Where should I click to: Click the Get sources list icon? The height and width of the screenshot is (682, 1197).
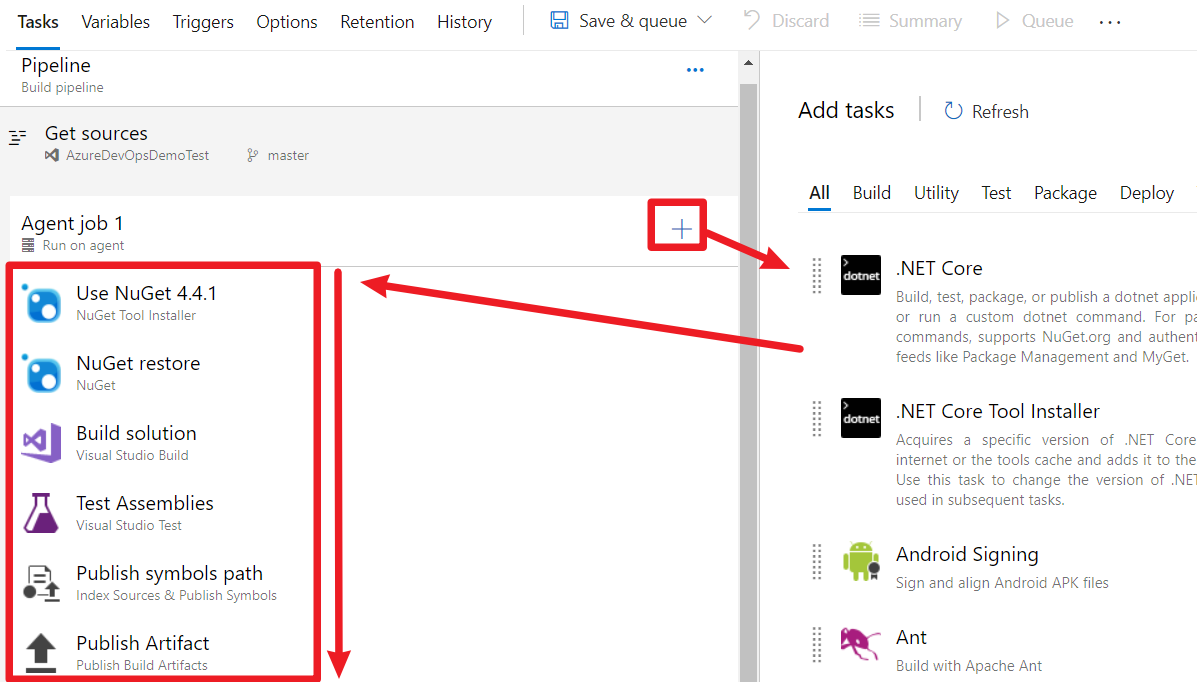(x=18, y=137)
